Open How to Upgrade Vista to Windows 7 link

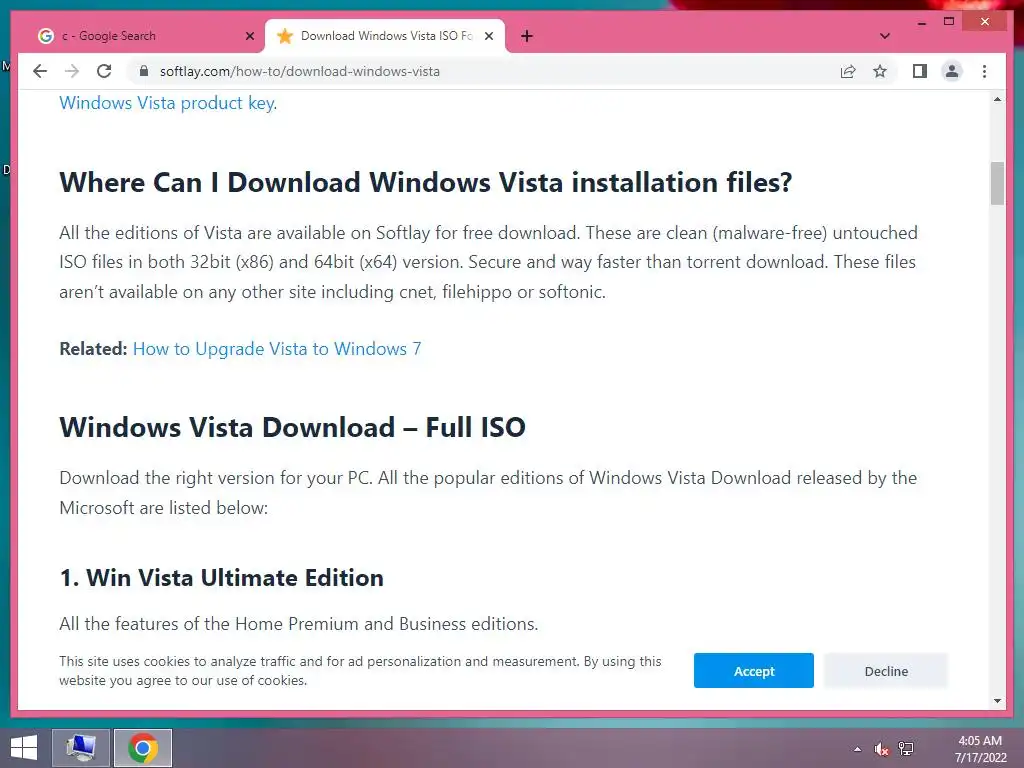point(277,349)
